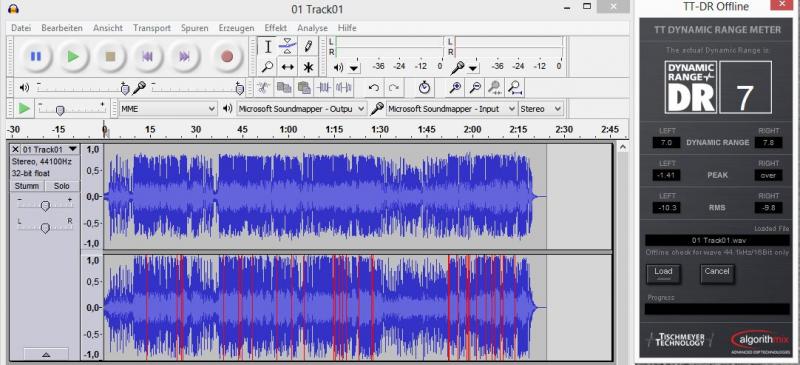Open the Bearbeiten menu
The height and width of the screenshot is (365, 800).
coord(62,28)
